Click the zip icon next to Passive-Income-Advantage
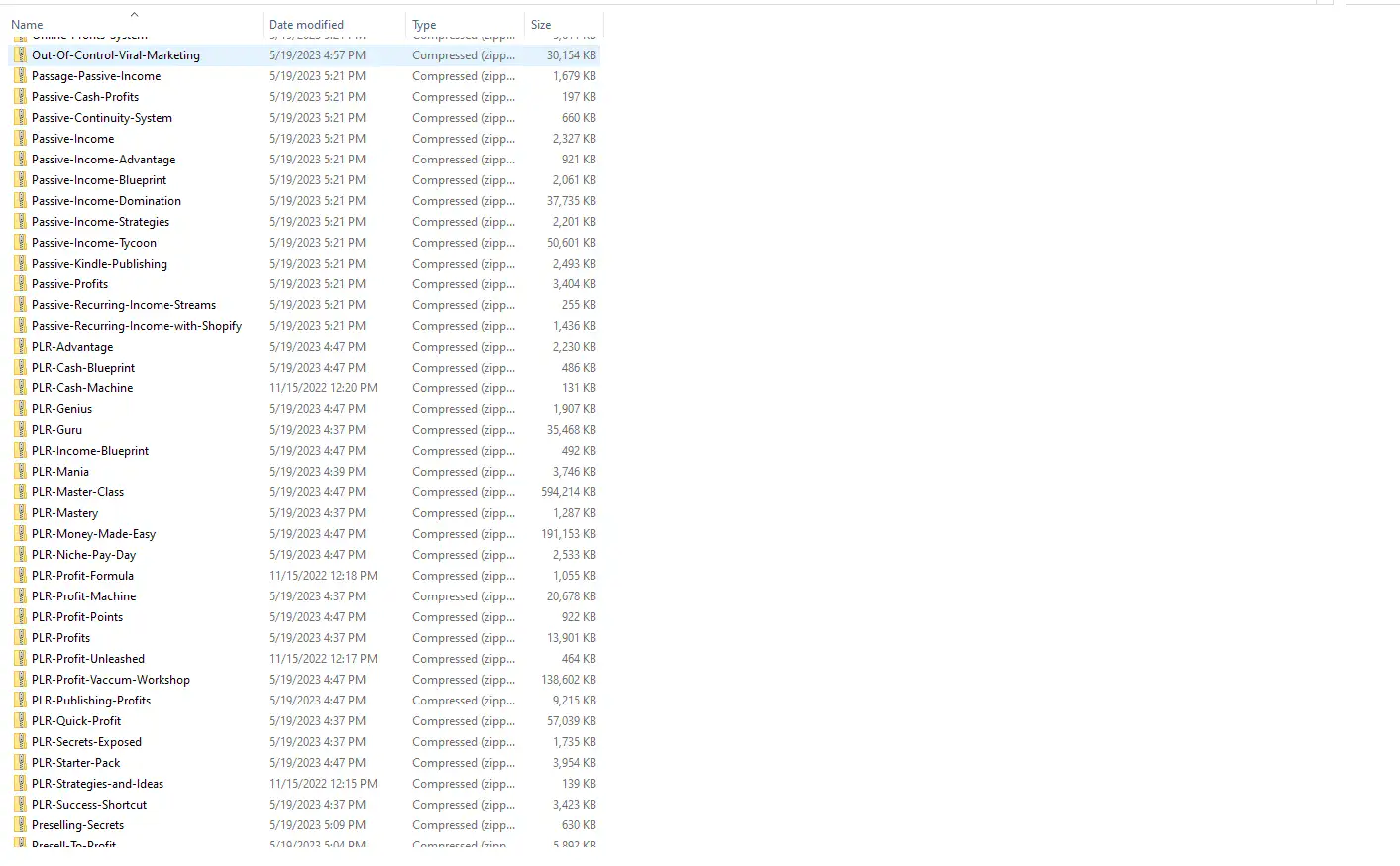The image size is (1400, 866). click(x=20, y=159)
